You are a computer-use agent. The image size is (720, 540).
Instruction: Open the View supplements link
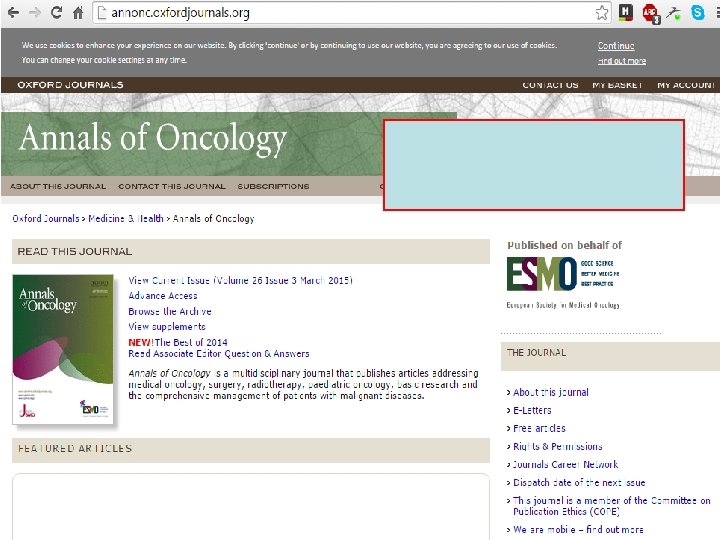tap(167, 326)
